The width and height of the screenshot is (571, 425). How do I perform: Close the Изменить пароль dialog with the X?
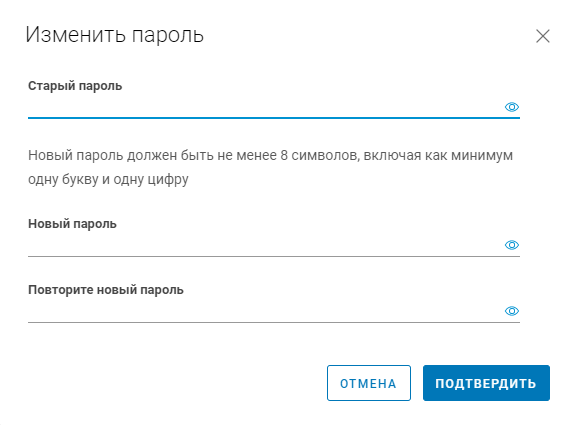coord(543,36)
